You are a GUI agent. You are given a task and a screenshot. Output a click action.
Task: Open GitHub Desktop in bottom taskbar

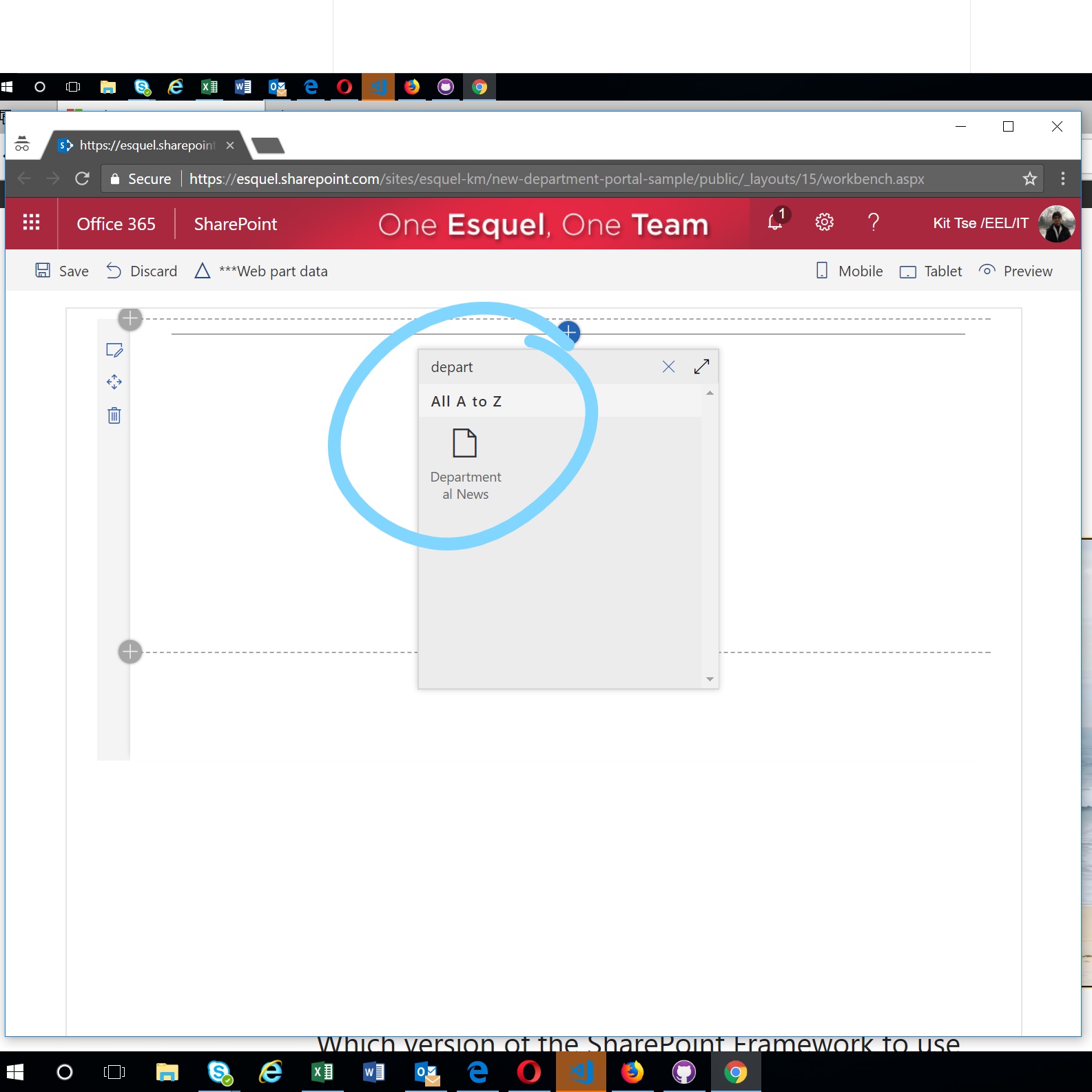tap(684, 1072)
